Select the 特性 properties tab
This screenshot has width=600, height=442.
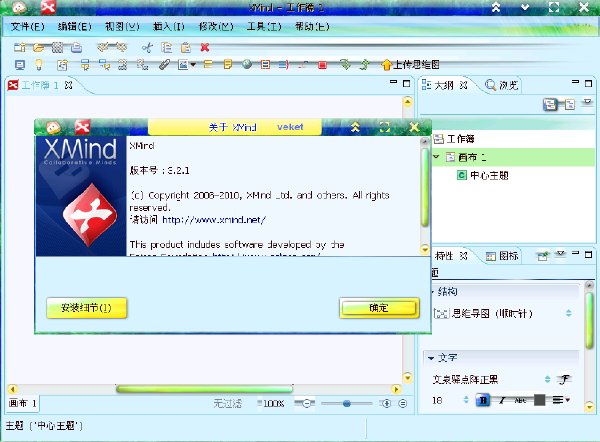444,256
